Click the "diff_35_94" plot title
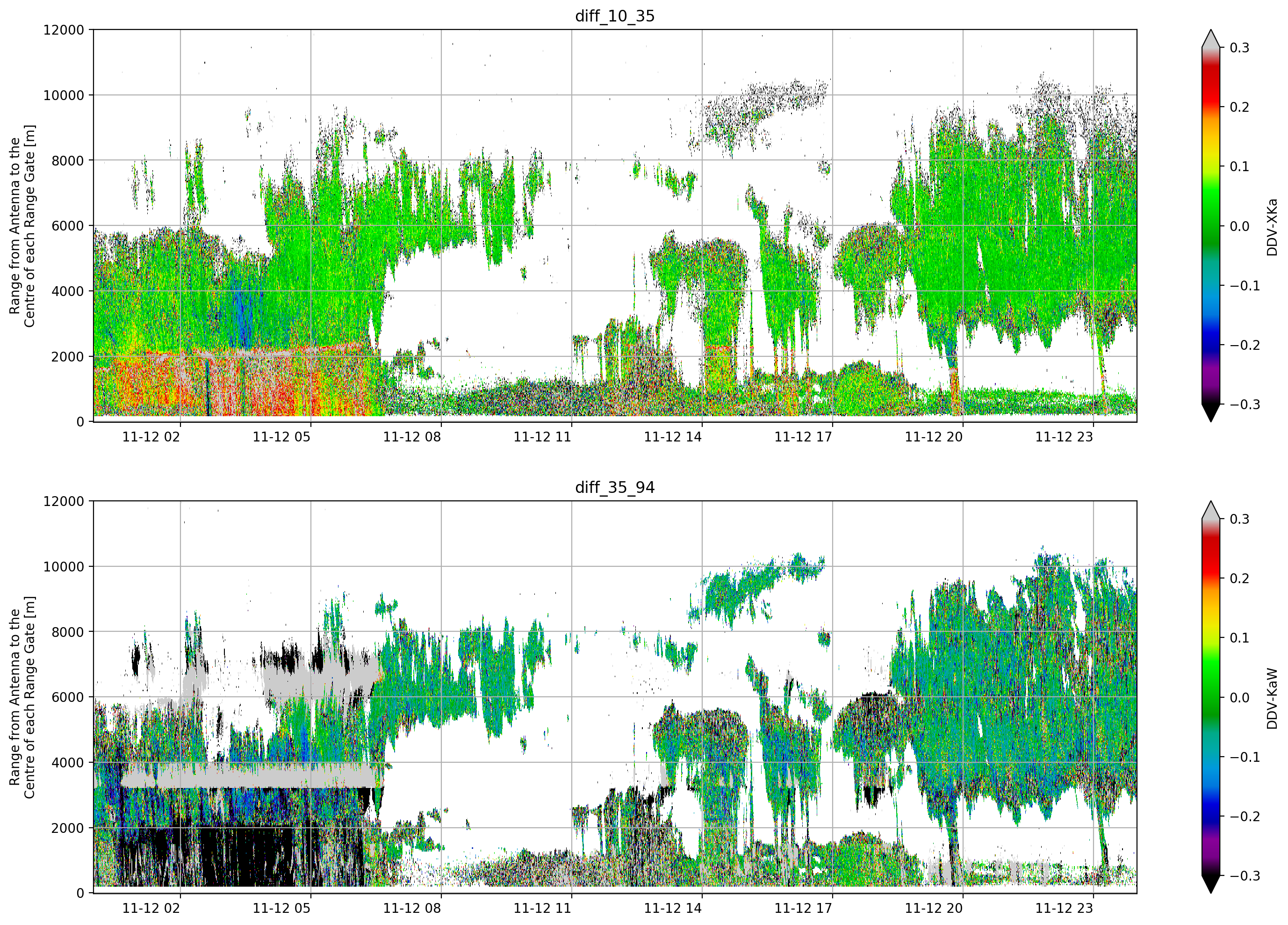This screenshot has width=1288, height=925. [x=614, y=487]
